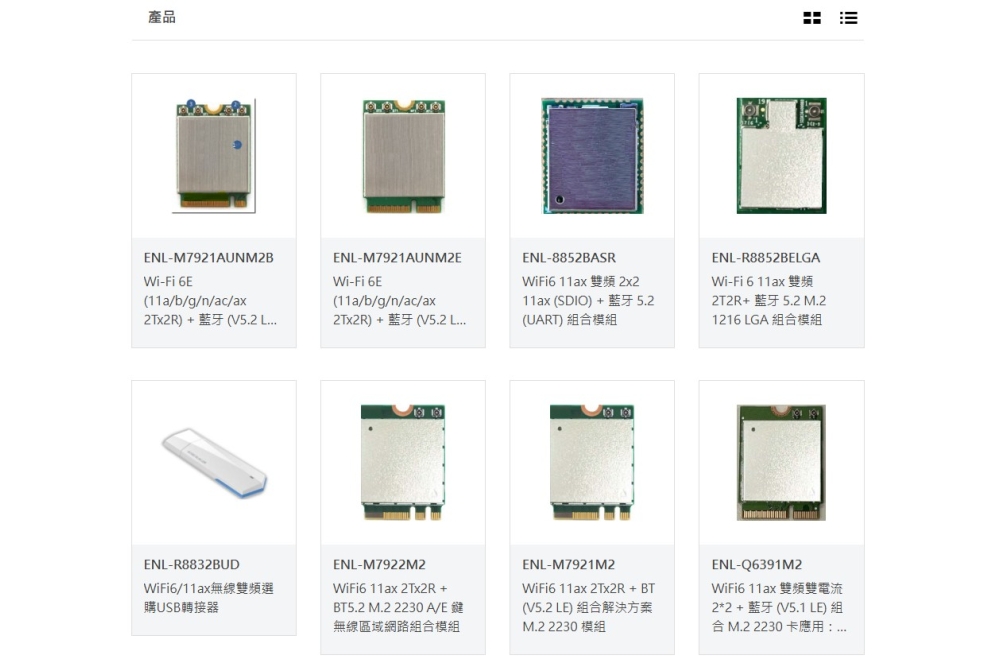Open the ENL-R8852BELGA module image
Viewport: 1000px width, 667px height.
pos(781,156)
